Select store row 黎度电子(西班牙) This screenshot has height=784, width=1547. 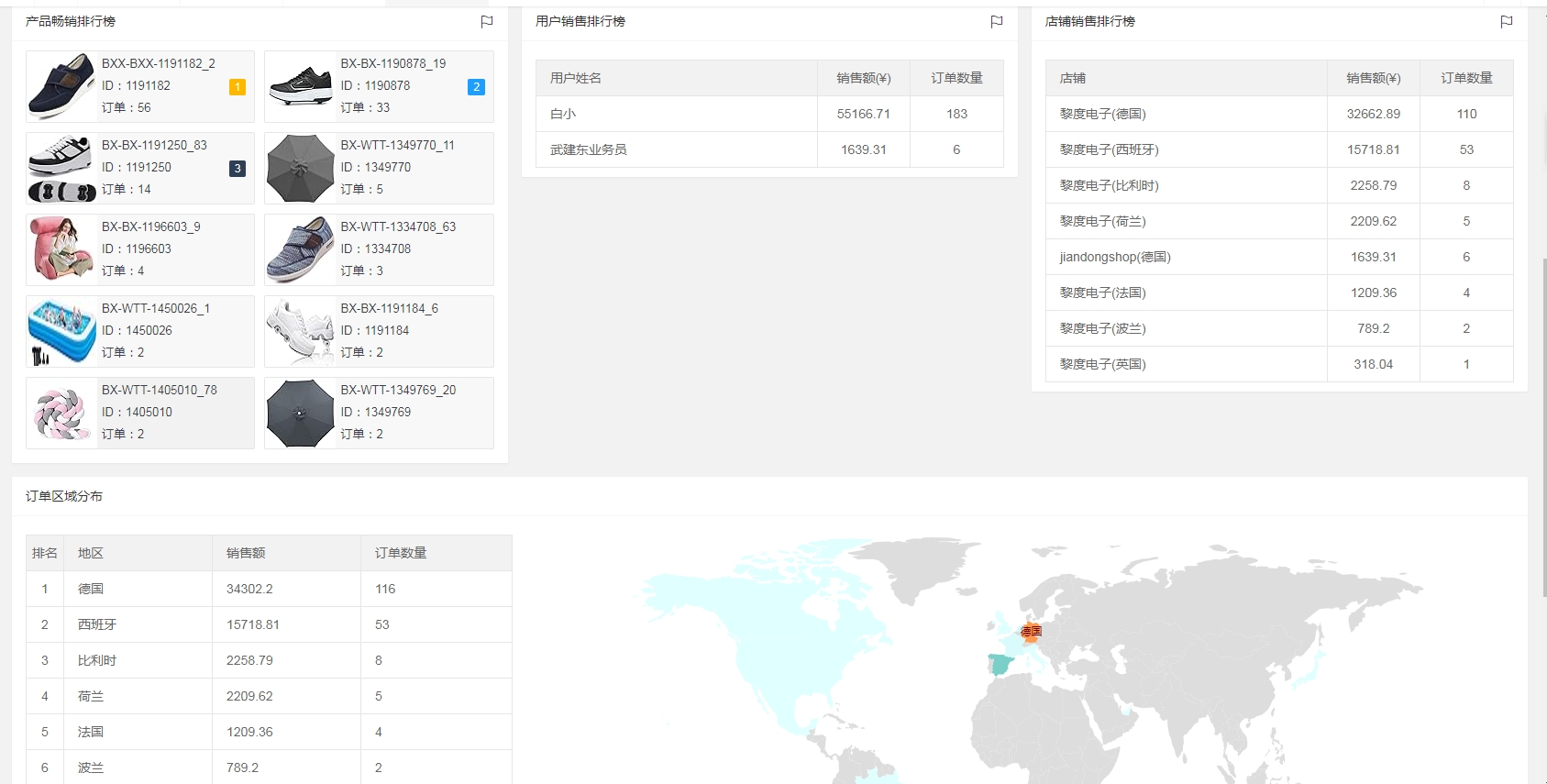[x=1110, y=149]
